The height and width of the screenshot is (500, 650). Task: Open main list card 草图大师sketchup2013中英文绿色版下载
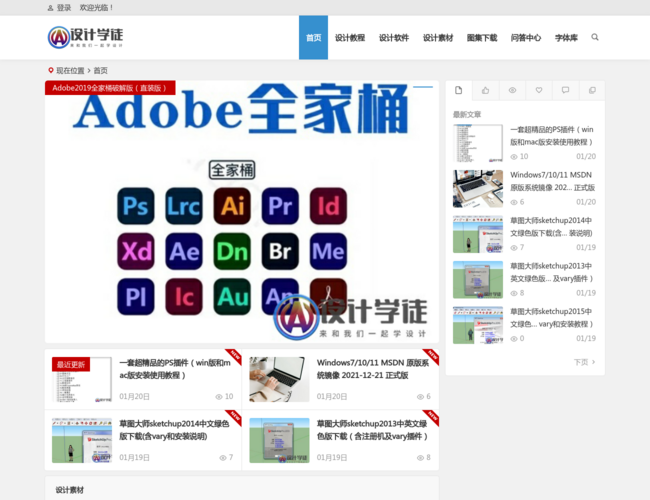pyautogui.click(x=372, y=430)
